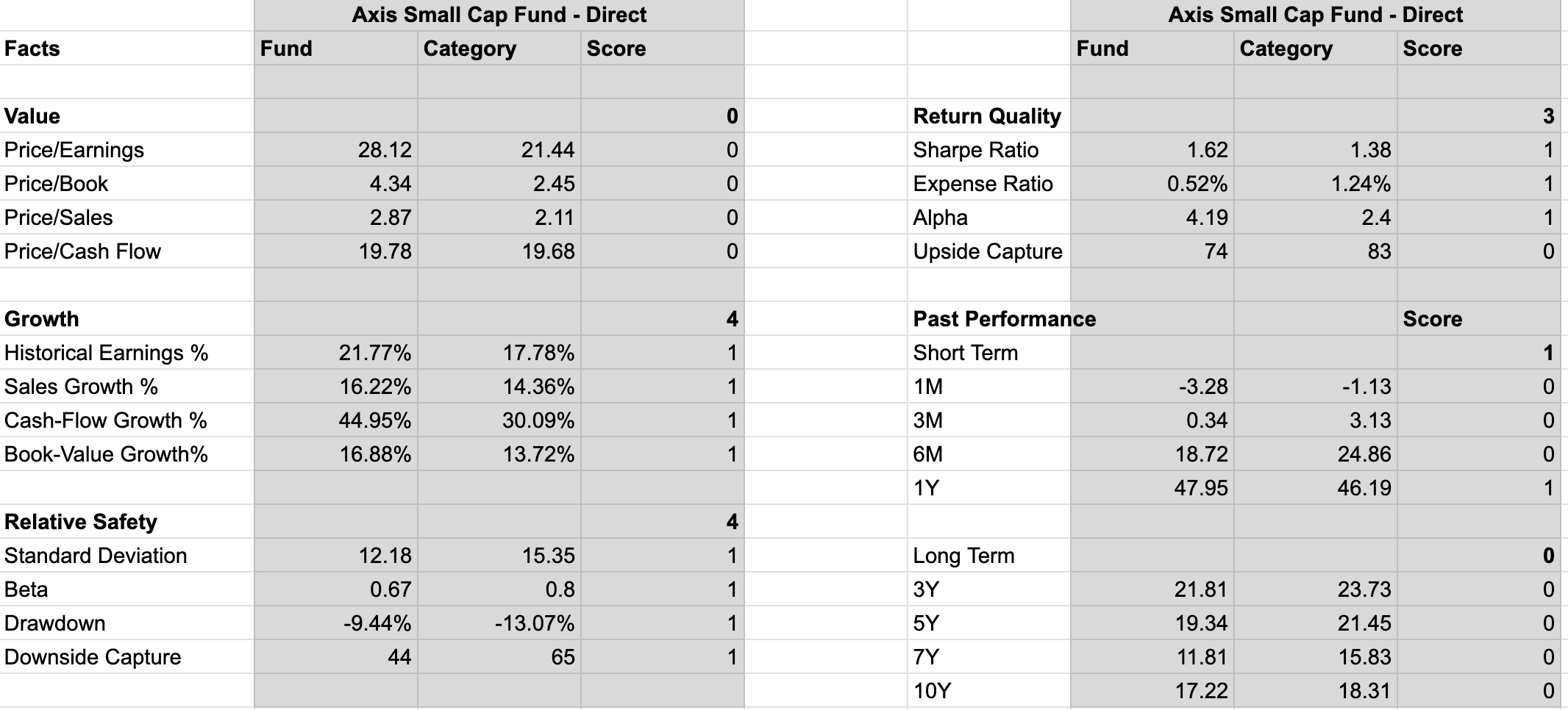The image size is (1568, 710).
Task: Select the "Past Performance" heading cell
Action: tap(1004, 319)
